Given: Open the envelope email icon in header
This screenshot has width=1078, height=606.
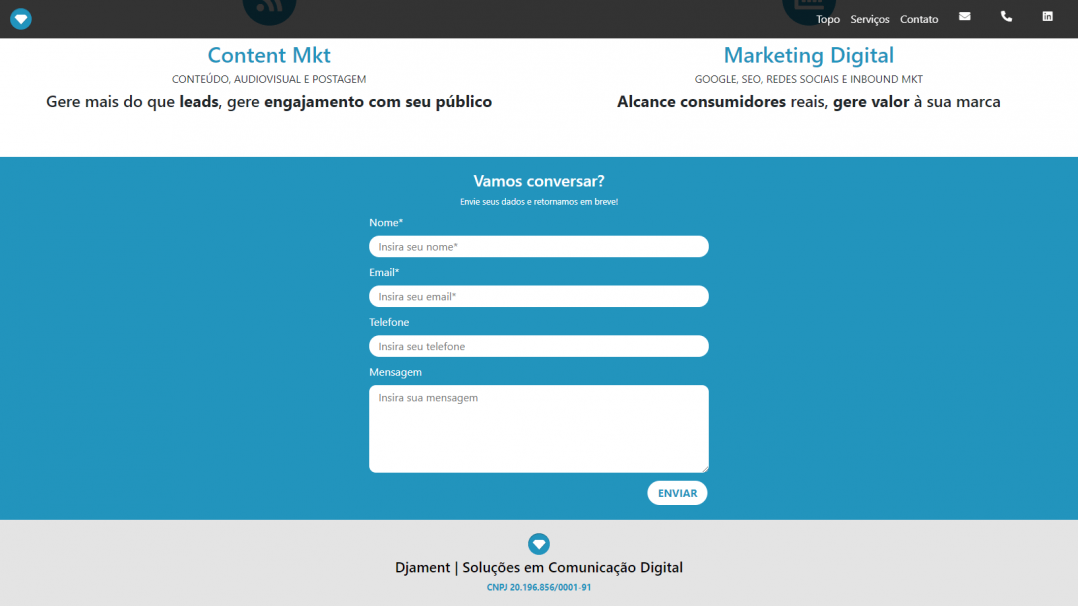Looking at the screenshot, I should click(964, 16).
